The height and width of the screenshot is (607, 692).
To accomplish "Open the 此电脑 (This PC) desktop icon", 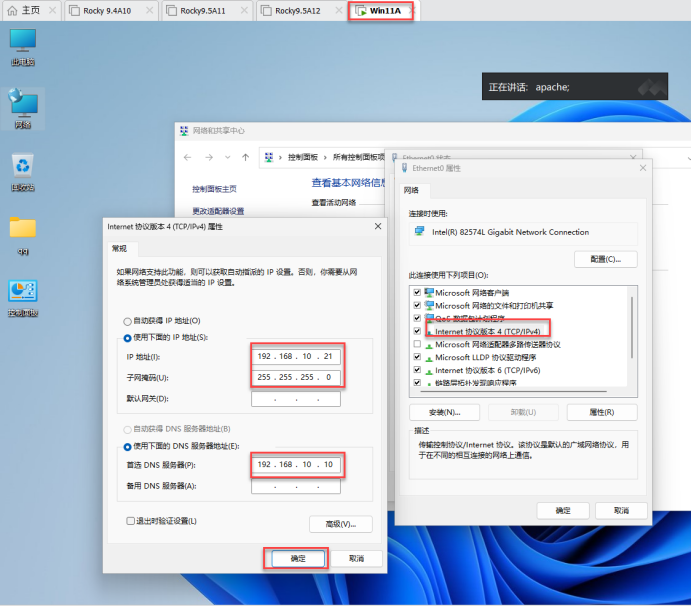I will pyautogui.click(x=23, y=44).
